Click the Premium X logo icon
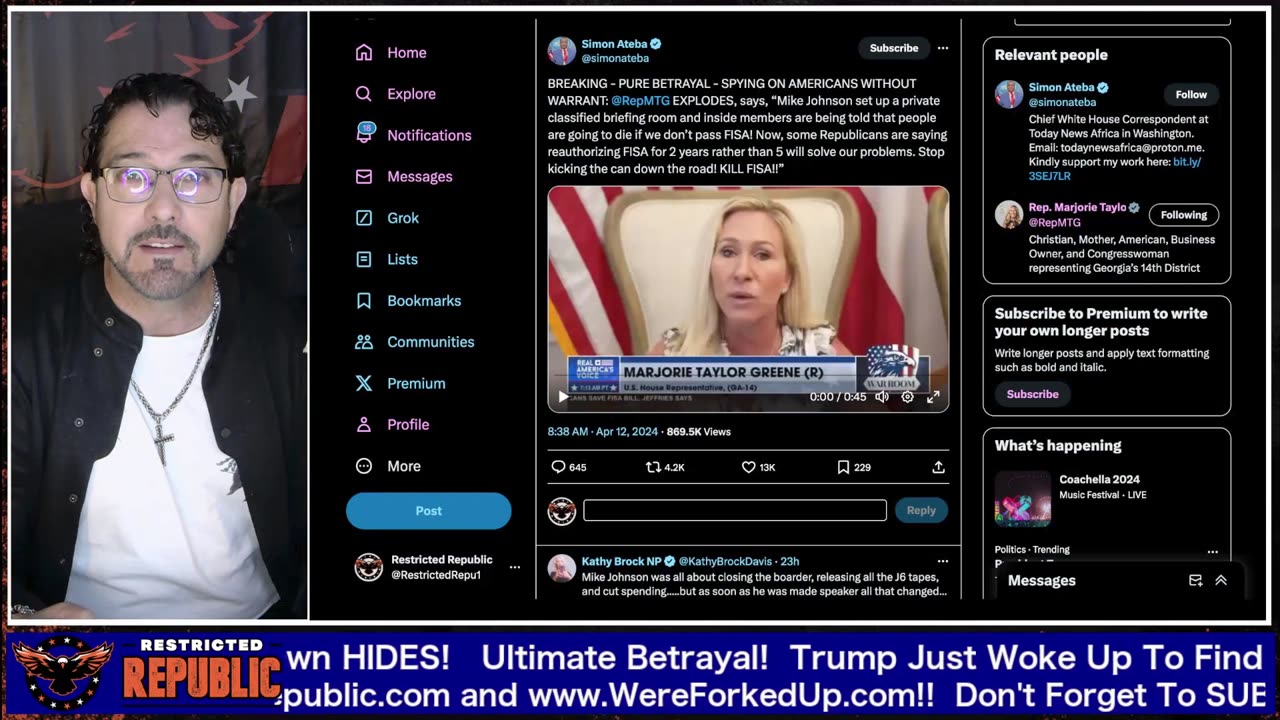The height and width of the screenshot is (720, 1280). [x=364, y=383]
